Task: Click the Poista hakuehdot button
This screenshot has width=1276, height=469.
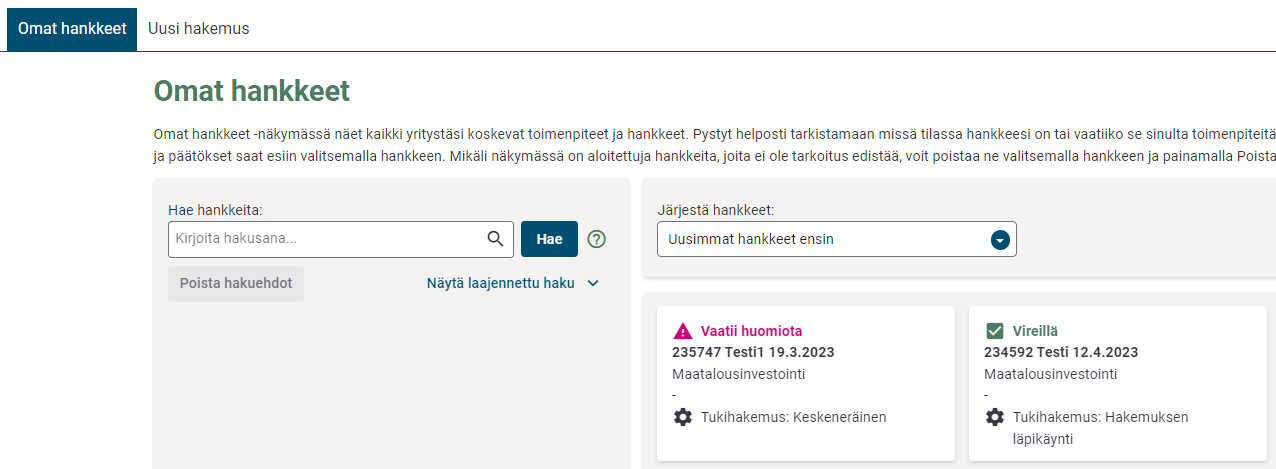Action: 236,283
